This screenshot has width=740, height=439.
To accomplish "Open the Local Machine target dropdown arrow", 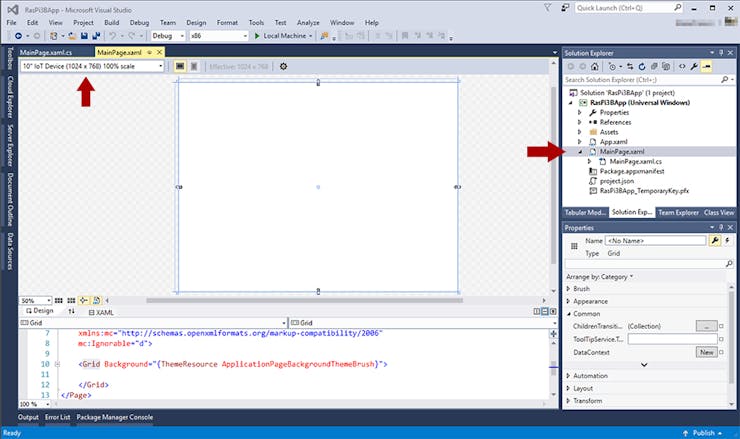I will [311, 36].
